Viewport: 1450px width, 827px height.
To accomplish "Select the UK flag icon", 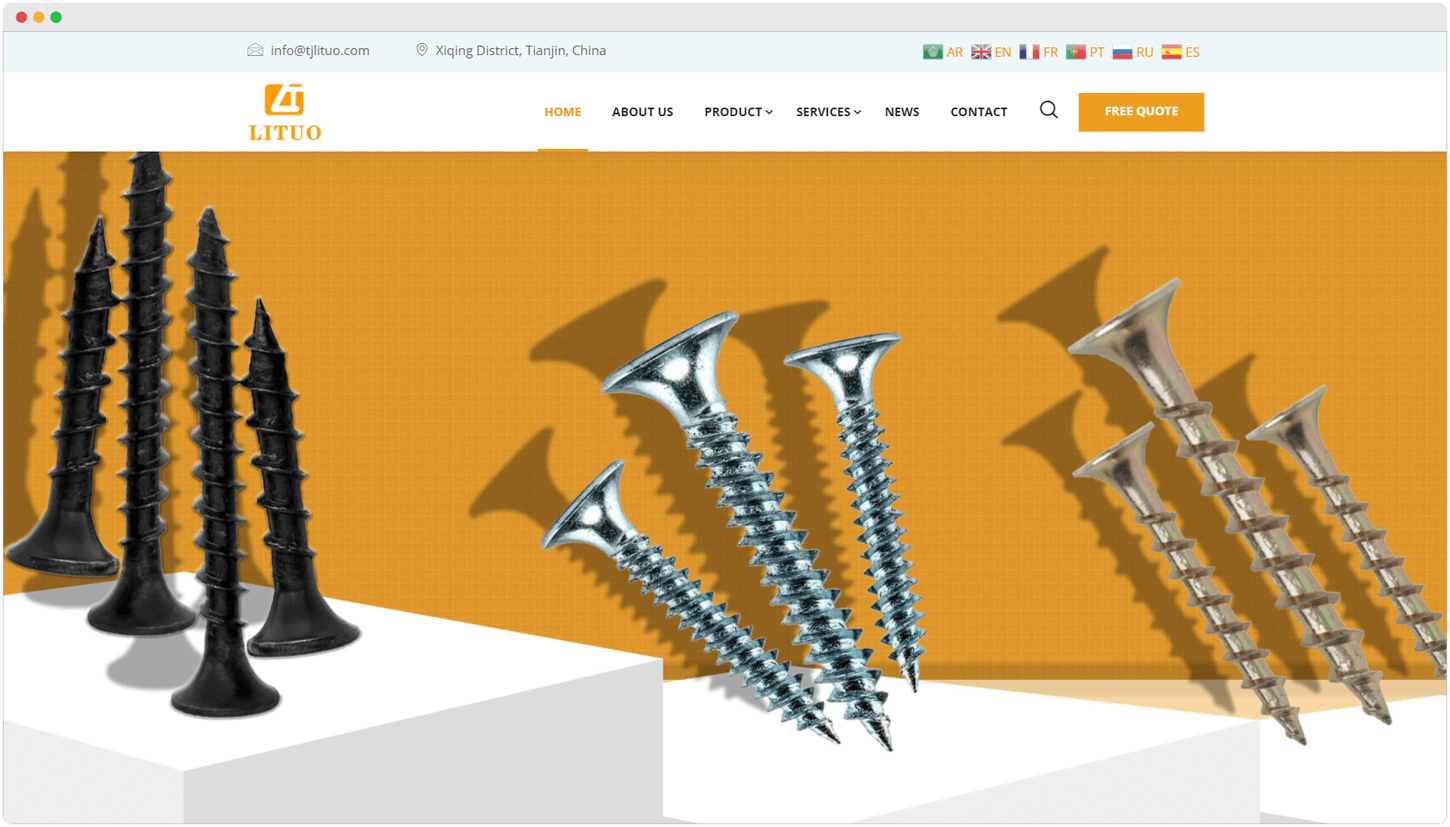I will click(981, 52).
